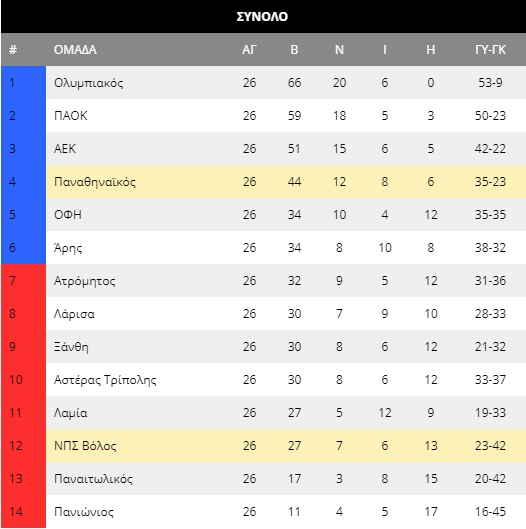Screen dimensions: 526x529
Task: Click the ΣΥΝΟΛΟ header tab
Action: click(262, 17)
